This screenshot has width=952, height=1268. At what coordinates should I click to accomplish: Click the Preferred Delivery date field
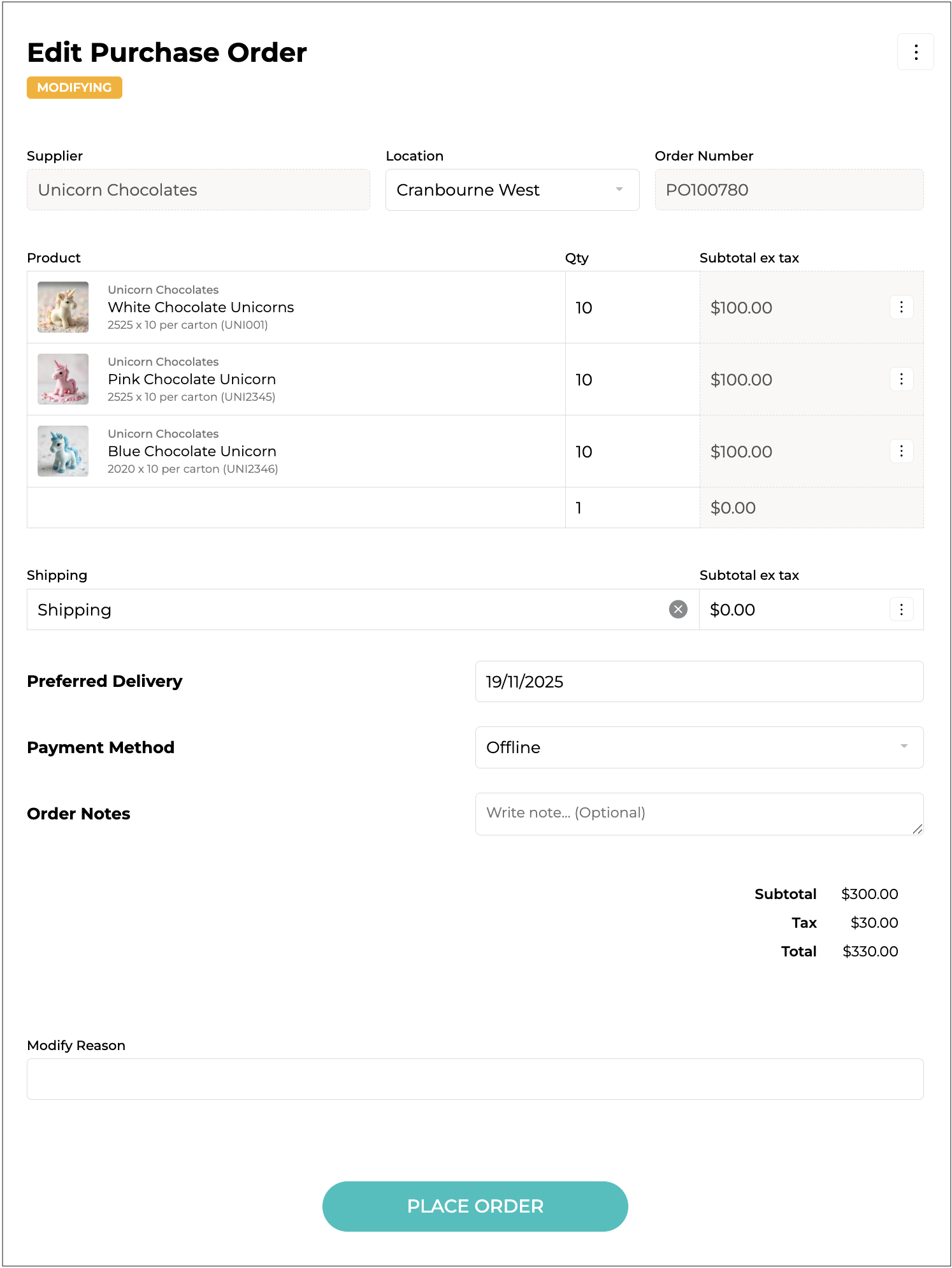pyautogui.click(x=699, y=682)
